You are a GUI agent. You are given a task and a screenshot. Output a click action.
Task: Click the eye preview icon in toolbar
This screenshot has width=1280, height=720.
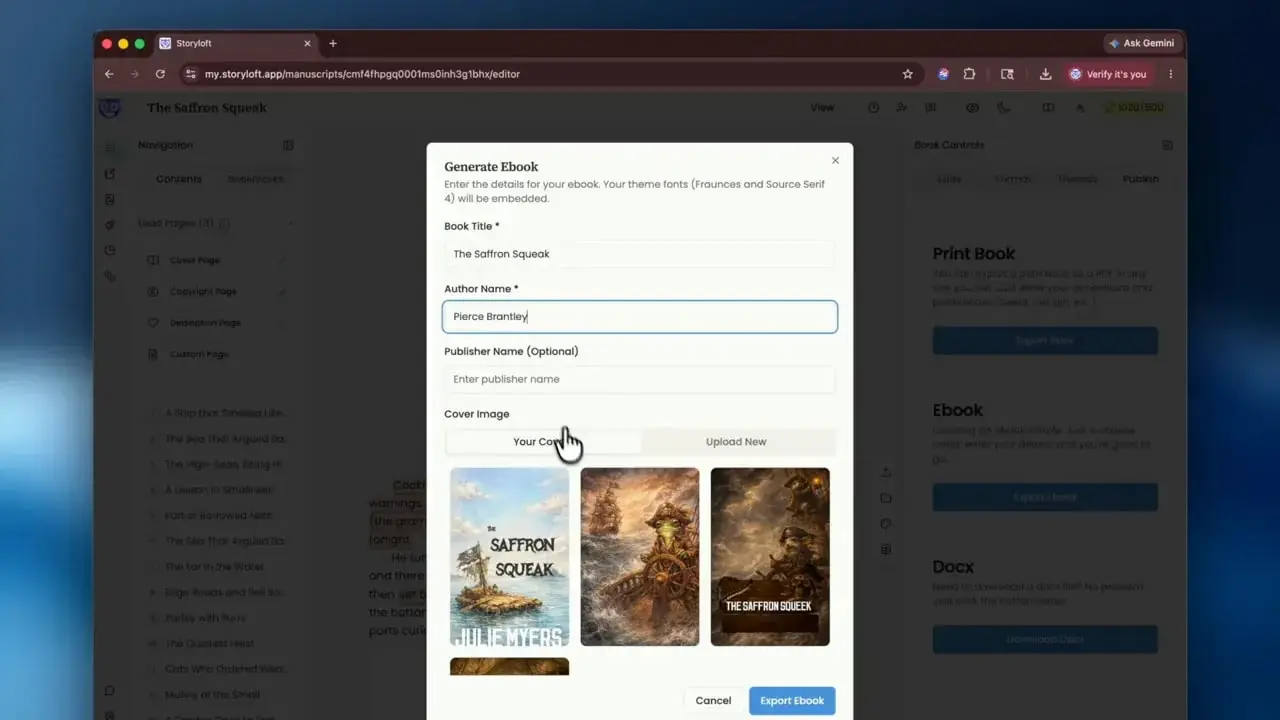coord(972,108)
